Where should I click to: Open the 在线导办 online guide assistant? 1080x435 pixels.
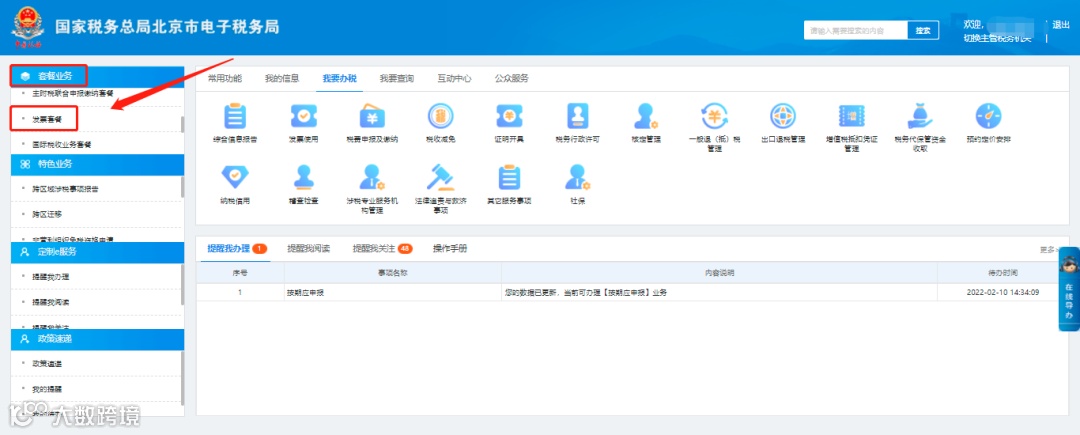tap(1068, 289)
